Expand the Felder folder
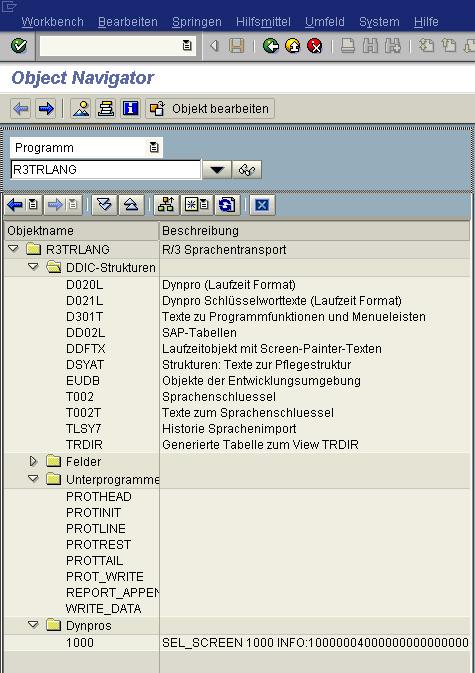The image size is (475, 673). tap(33, 461)
